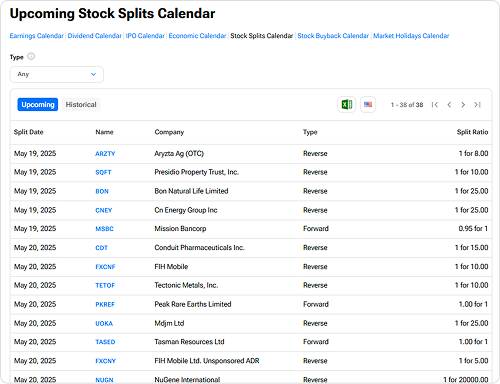
Task: Open the UOKA ticker link
Action: coord(104,323)
